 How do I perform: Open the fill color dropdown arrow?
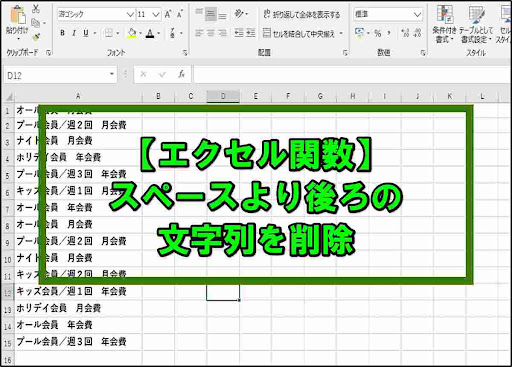[140, 33]
